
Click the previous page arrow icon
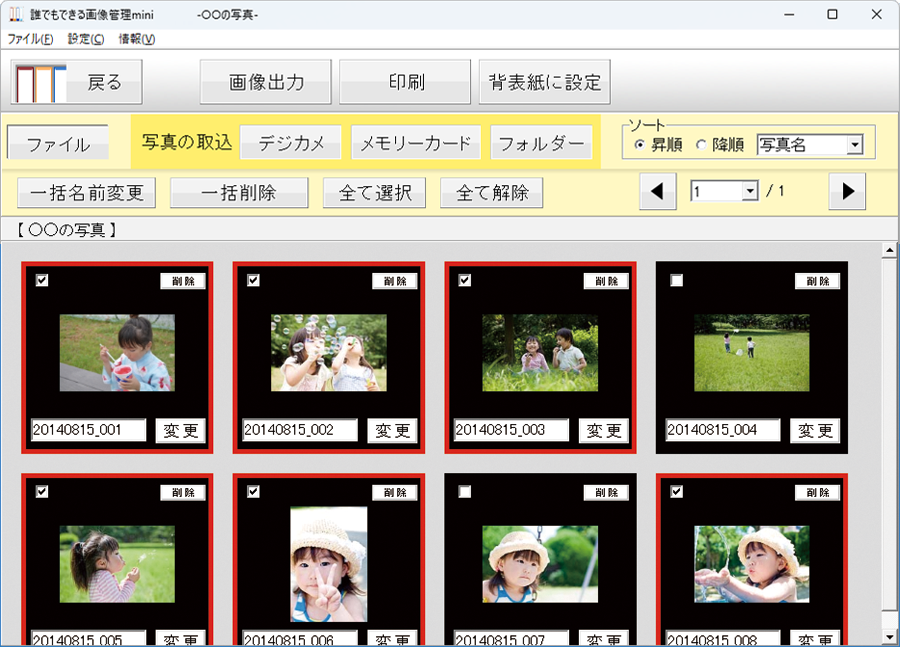(x=657, y=191)
